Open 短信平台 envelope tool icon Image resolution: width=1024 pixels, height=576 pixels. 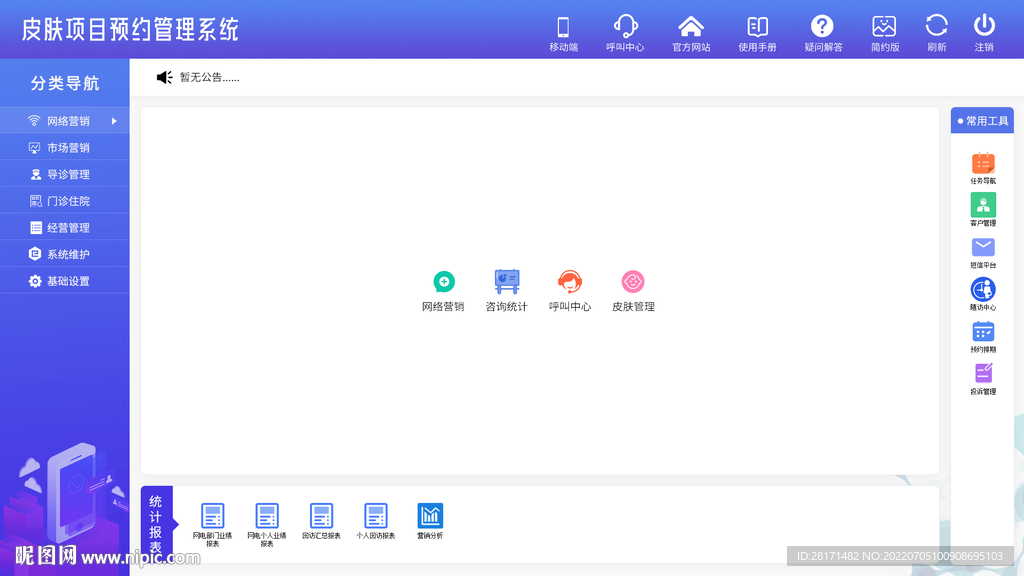(983, 248)
